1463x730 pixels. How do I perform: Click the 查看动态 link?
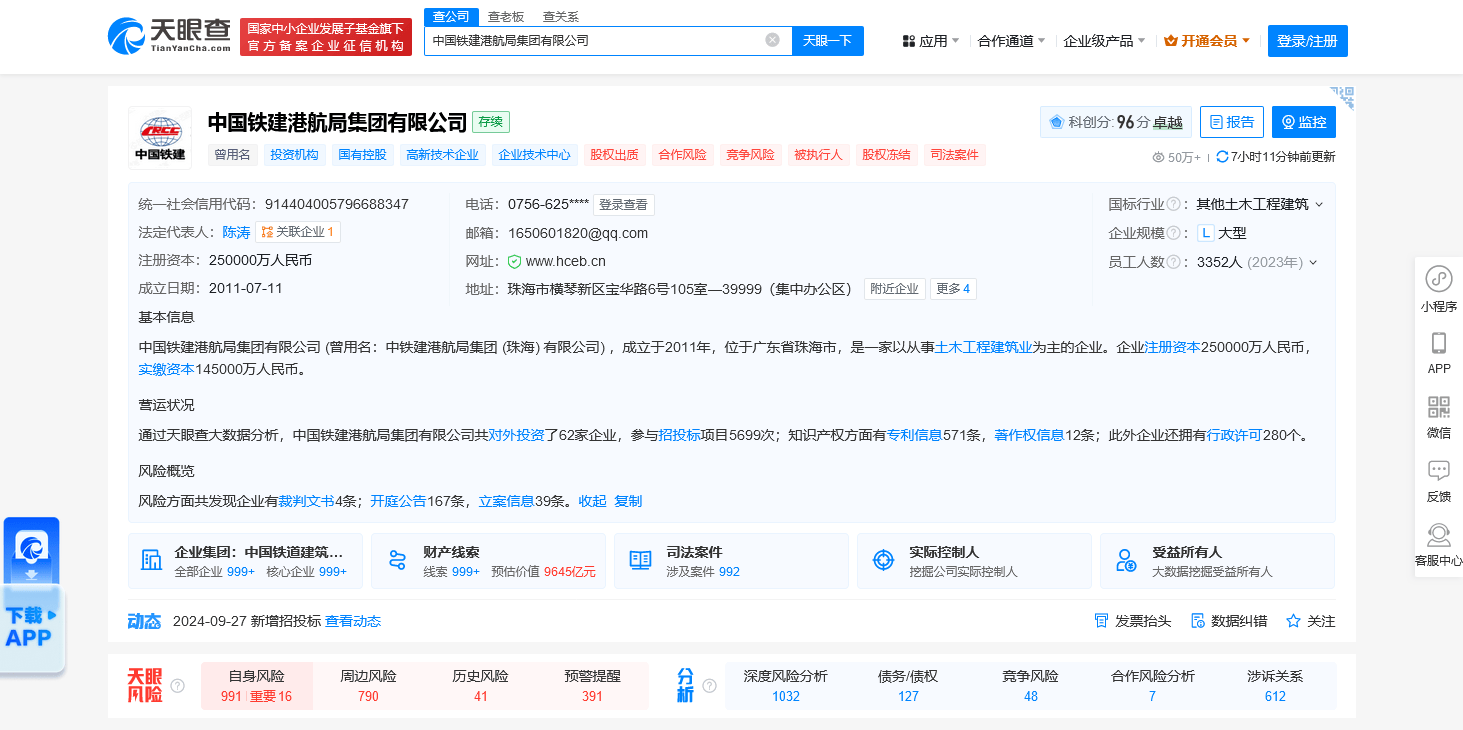click(x=353, y=621)
